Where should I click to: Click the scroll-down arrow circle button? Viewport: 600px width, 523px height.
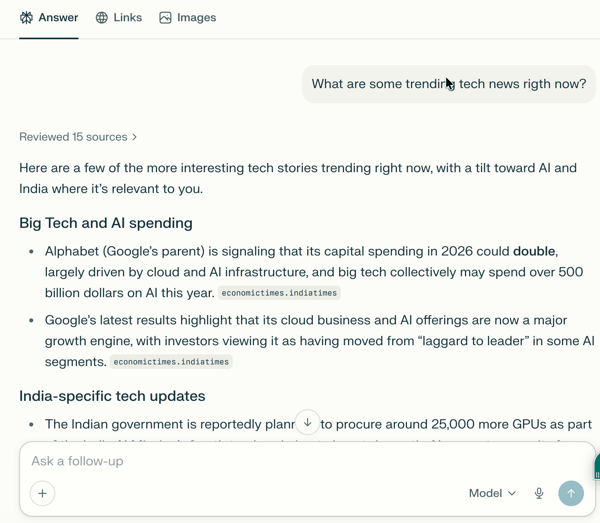[307, 422]
